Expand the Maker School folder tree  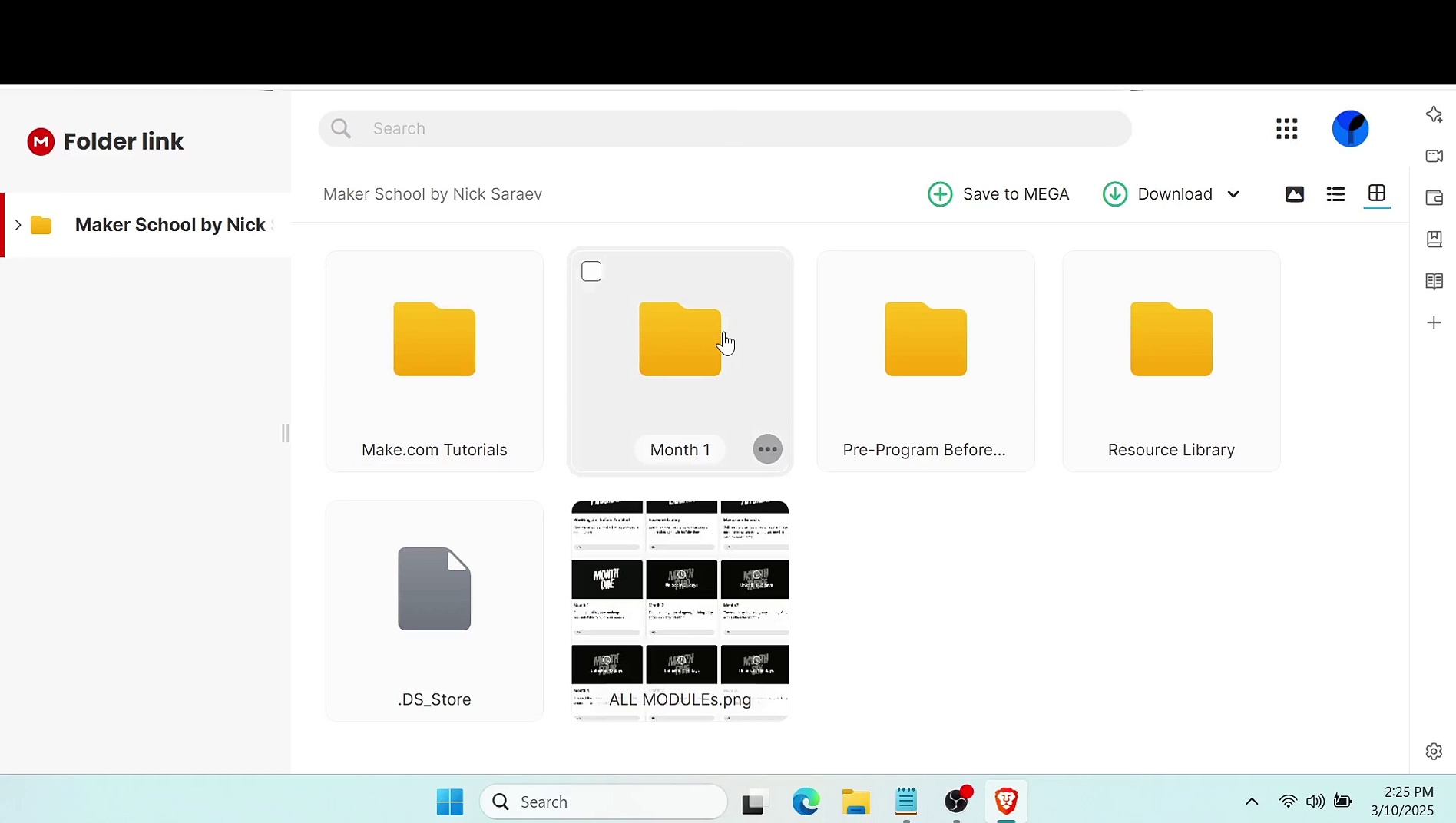click(18, 225)
